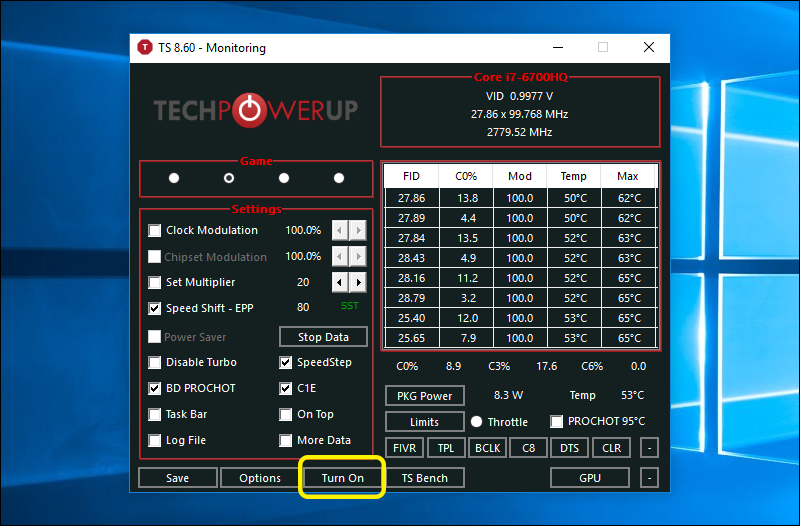Decrease Set Multiplier with left arrow
800x526 pixels.
(340, 282)
